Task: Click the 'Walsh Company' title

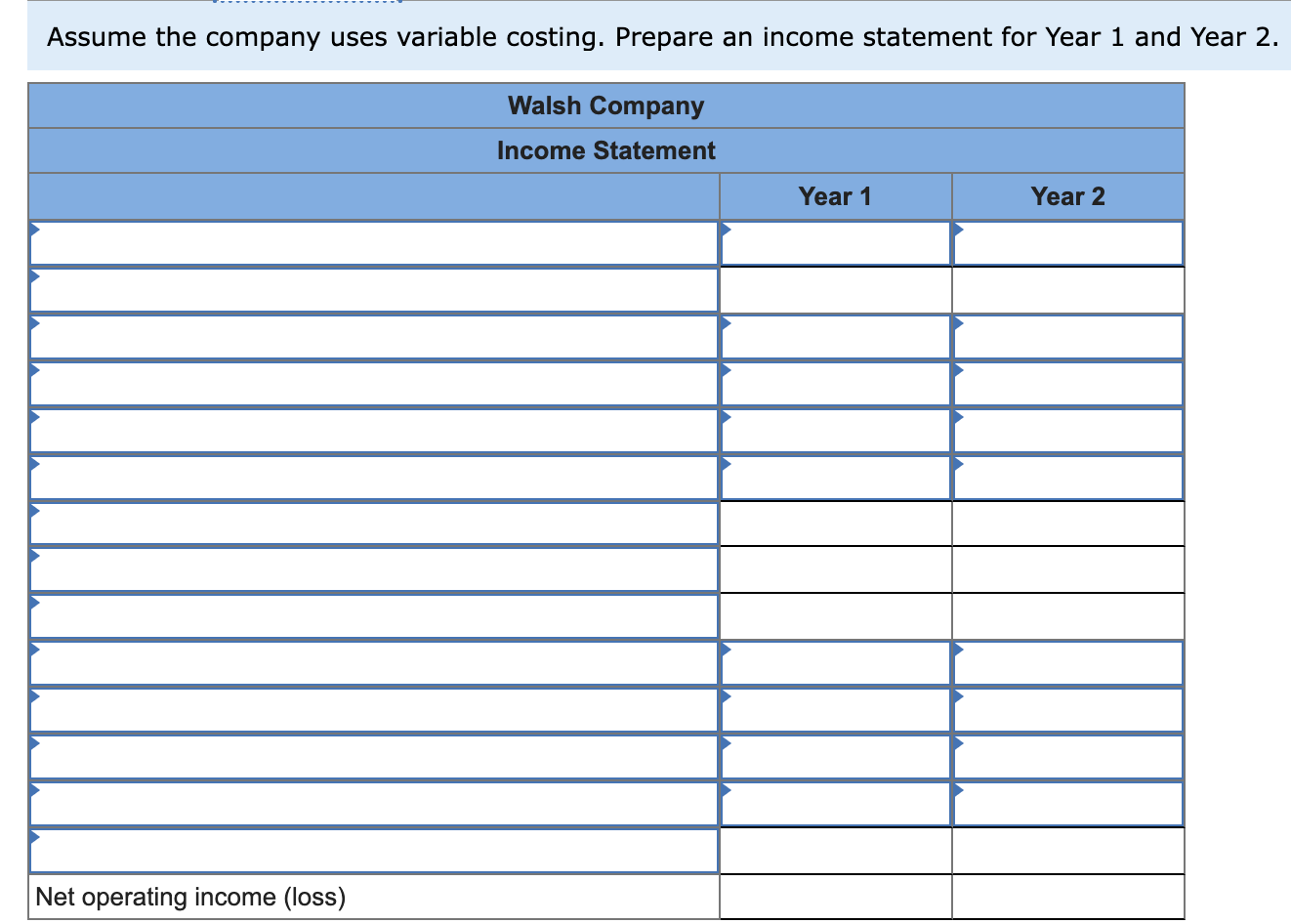Action: click(x=605, y=105)
